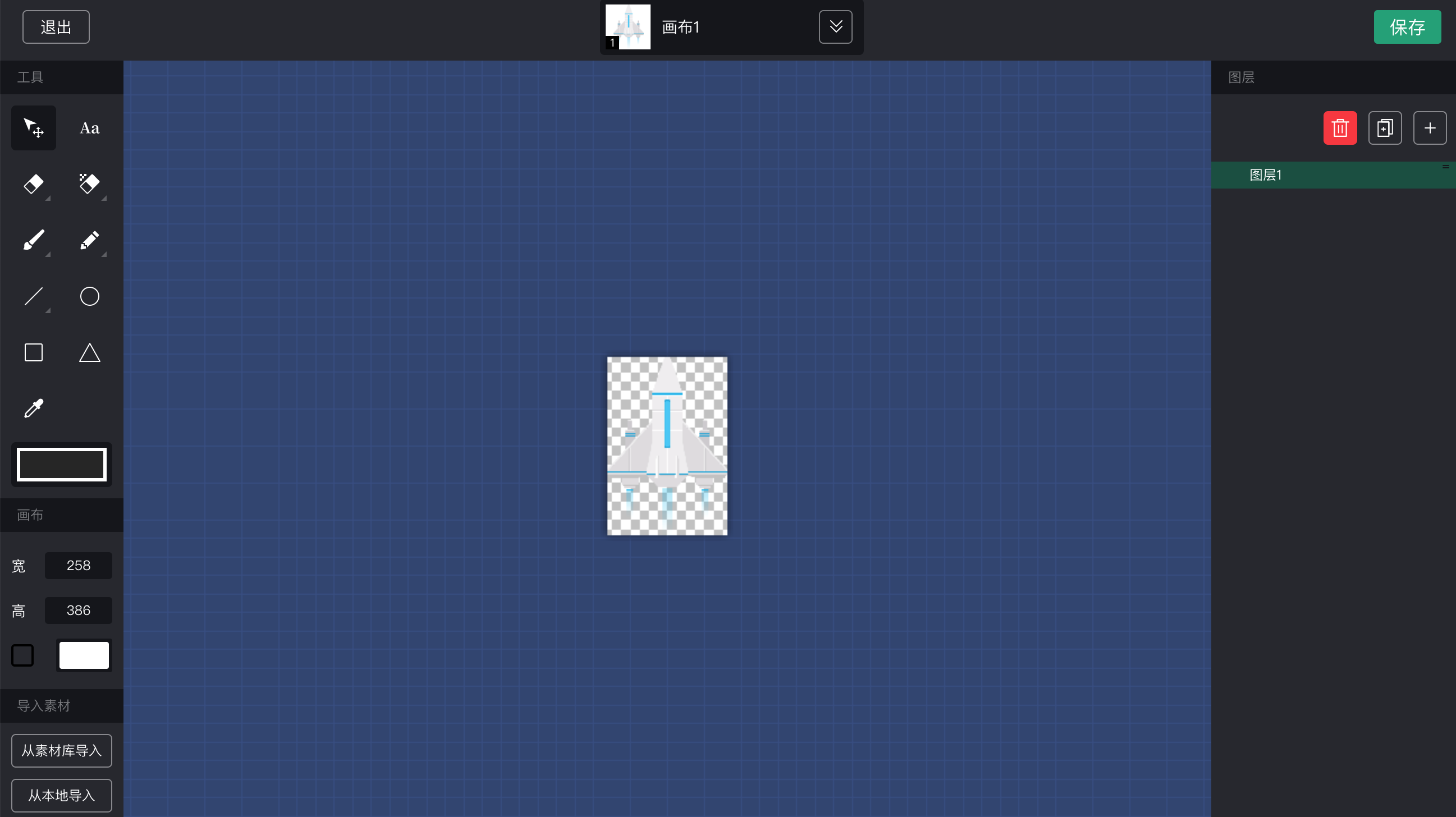Open the white canvas background color swatch
Viewport: 1456px width, 817px height.
point(84,655)
